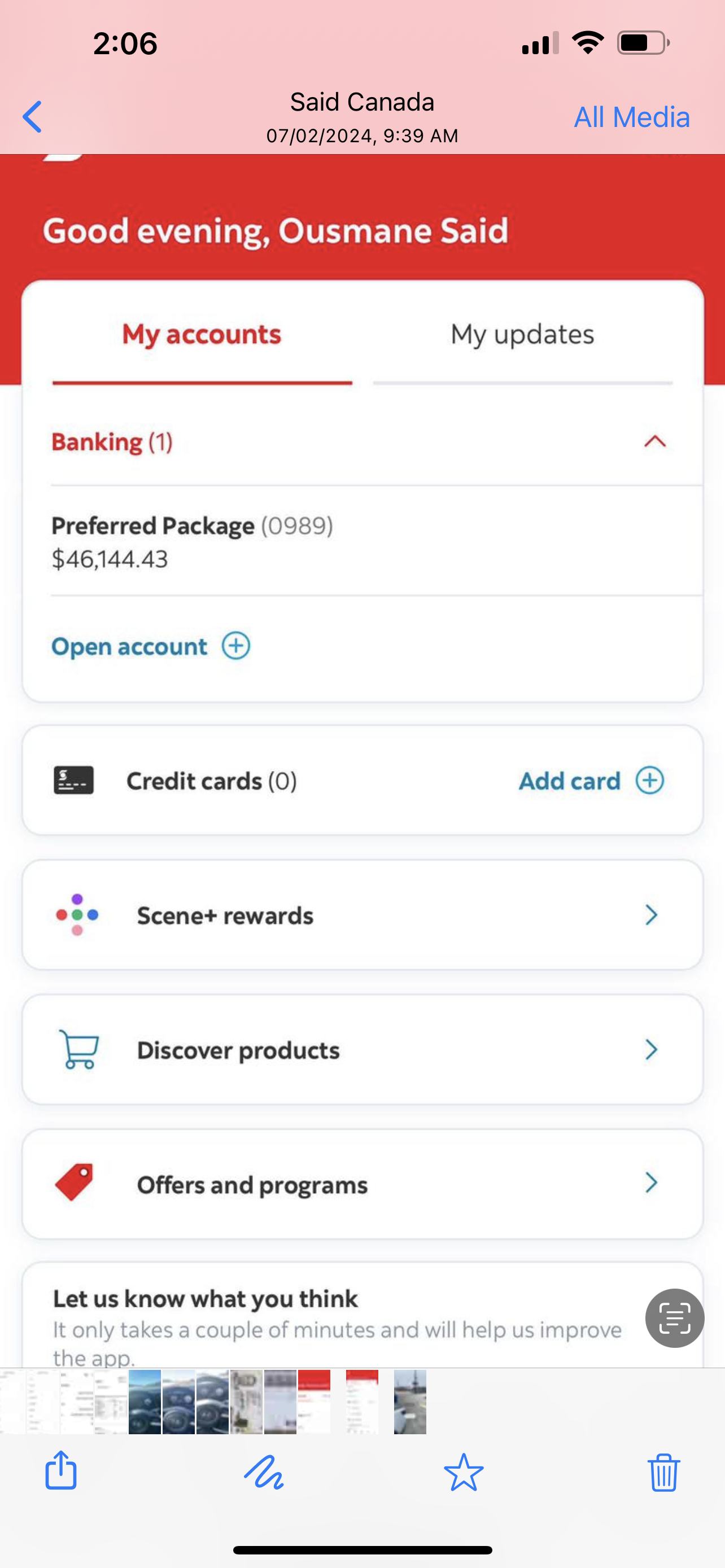
Task: Tap the trash delete icon
Action: [663, 1472]
